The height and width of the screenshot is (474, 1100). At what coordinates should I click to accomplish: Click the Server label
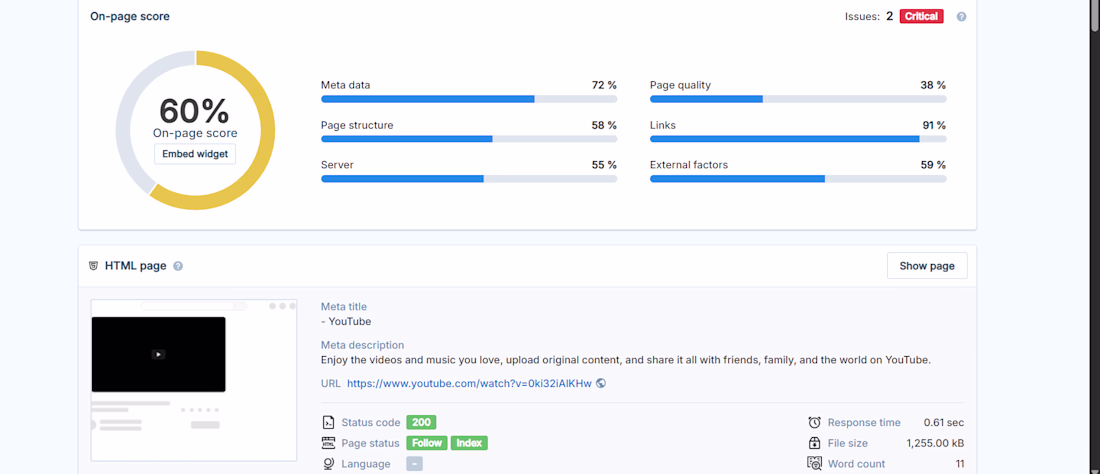[337, 165]
